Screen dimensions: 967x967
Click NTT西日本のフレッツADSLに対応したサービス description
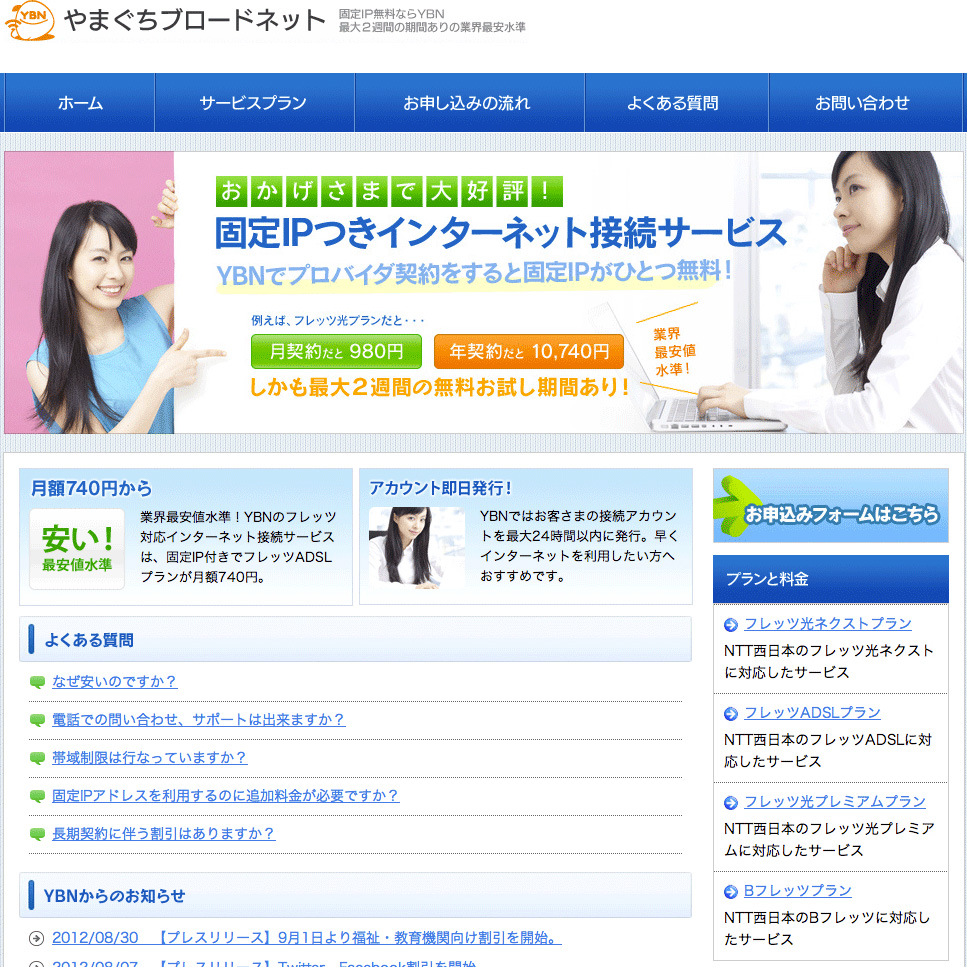(828, 751)
